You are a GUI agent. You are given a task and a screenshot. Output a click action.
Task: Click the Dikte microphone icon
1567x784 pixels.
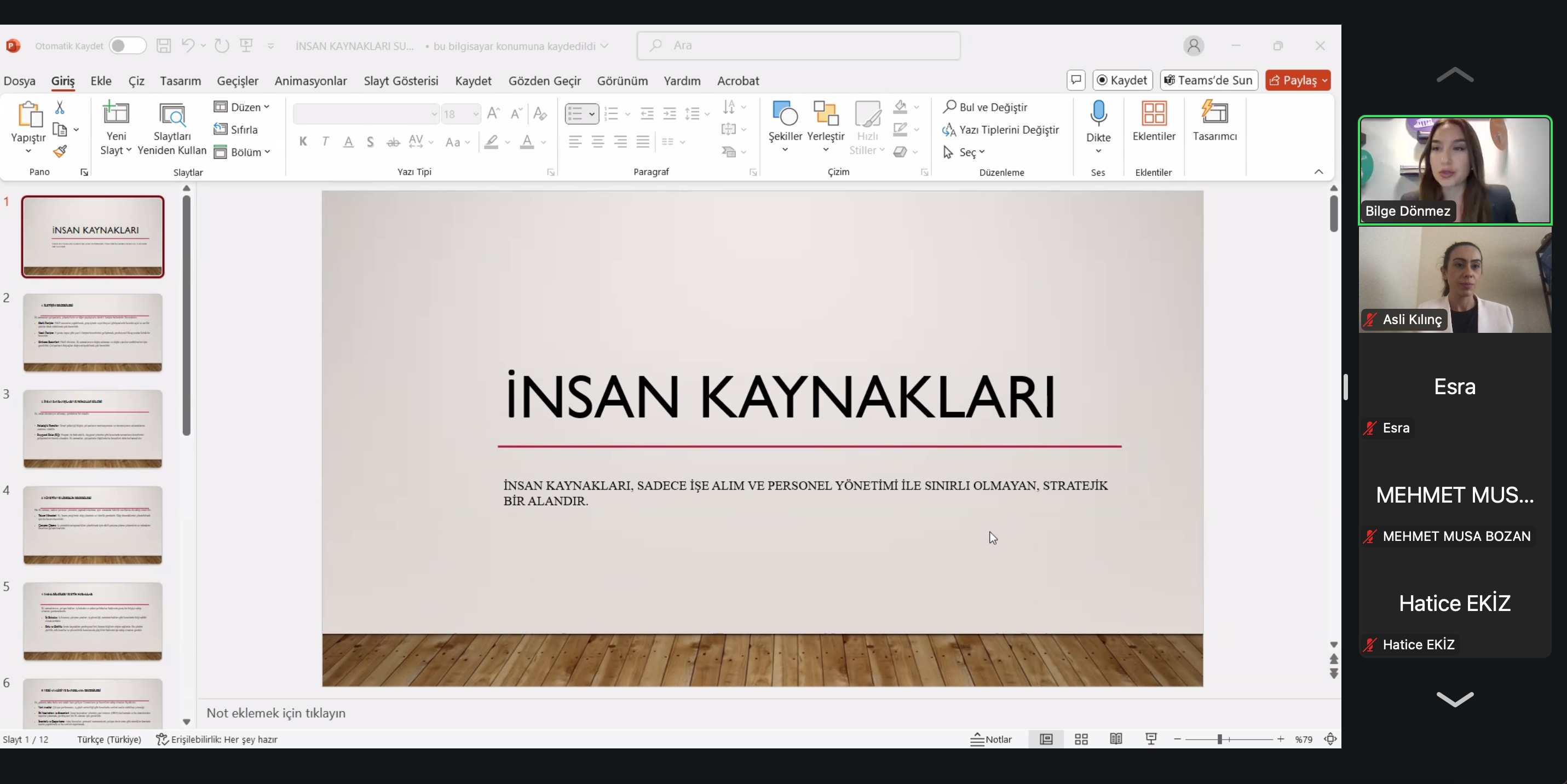[x=1098, y=114]
